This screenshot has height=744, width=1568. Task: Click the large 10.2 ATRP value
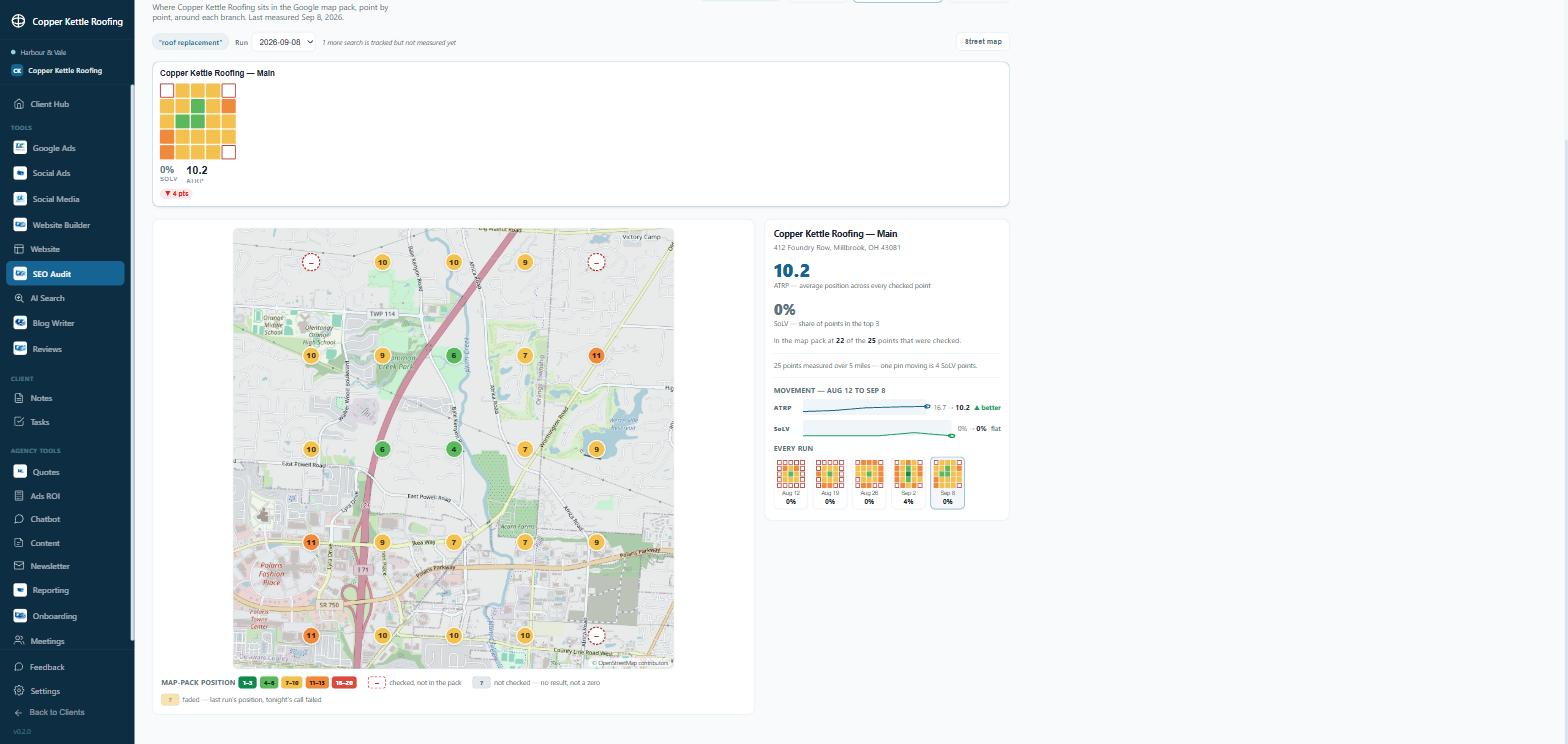(792, 271)
